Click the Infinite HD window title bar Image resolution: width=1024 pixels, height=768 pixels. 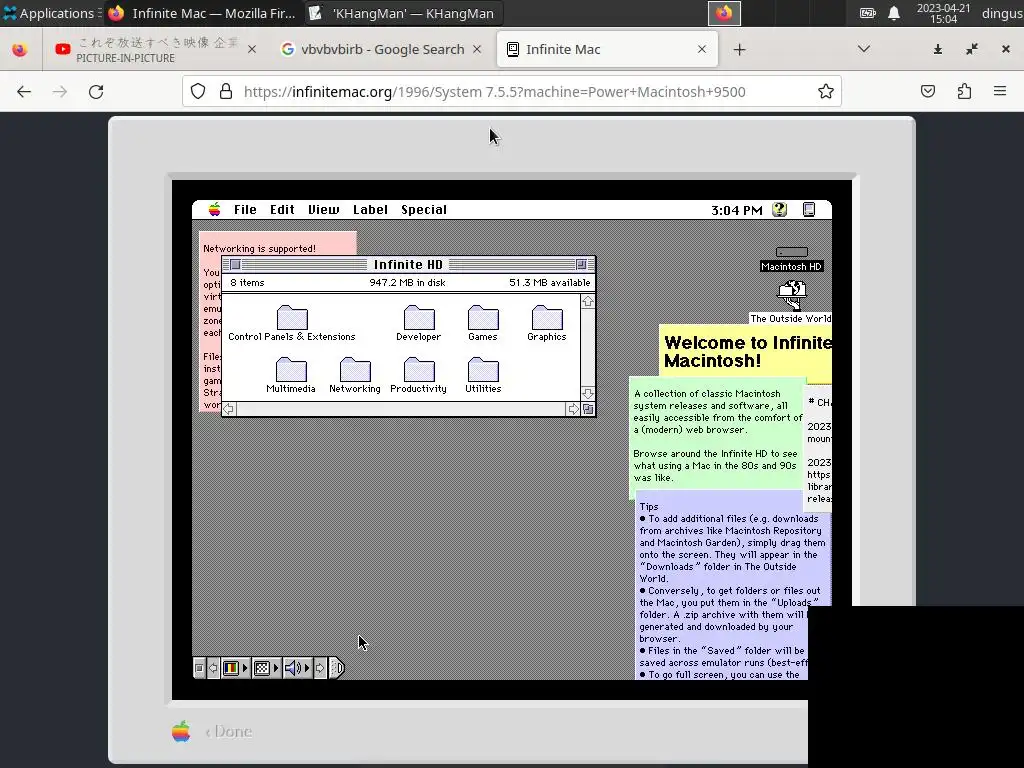[408, 264]
